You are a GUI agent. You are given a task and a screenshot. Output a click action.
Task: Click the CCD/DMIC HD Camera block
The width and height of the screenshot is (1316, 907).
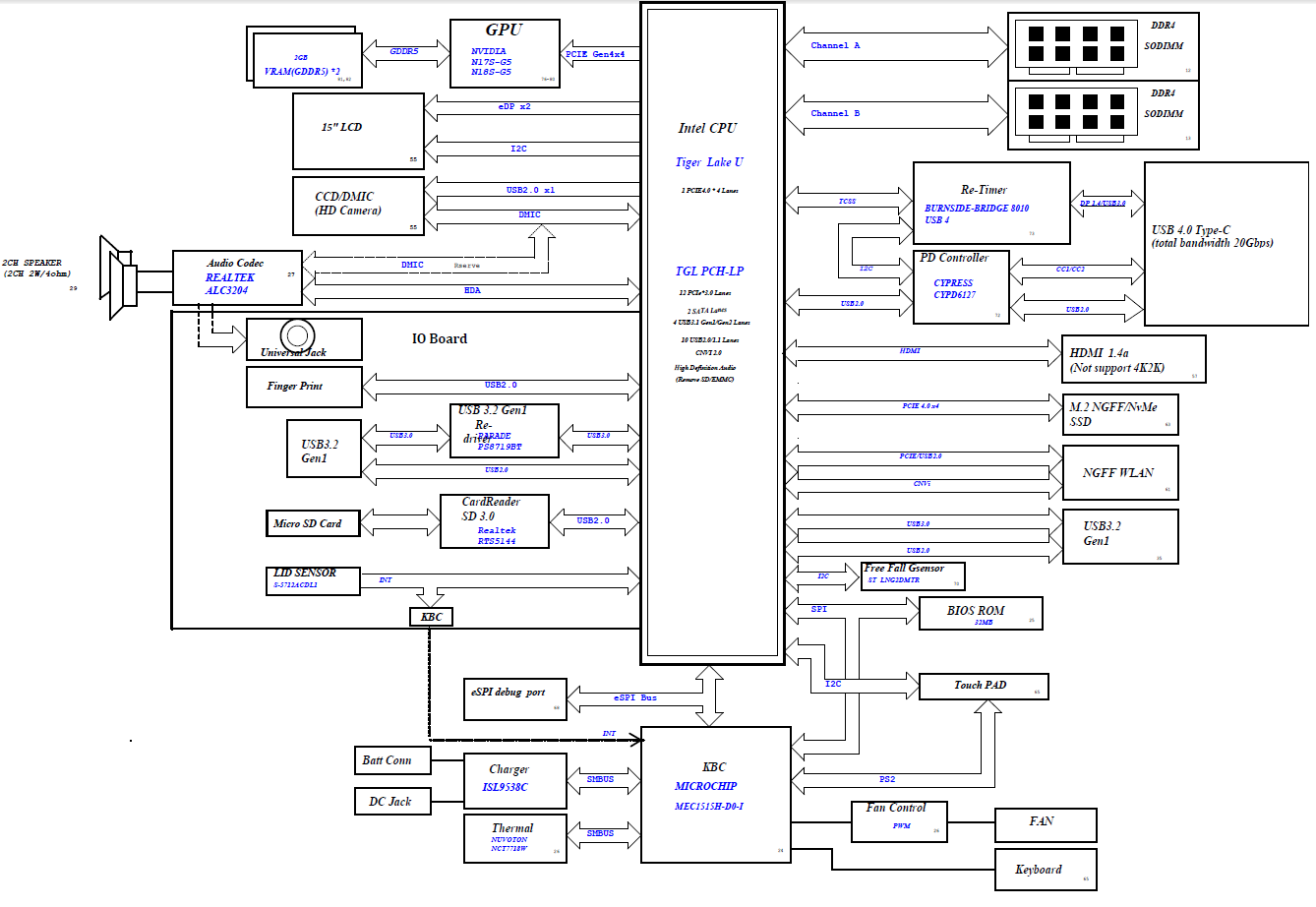358,206
